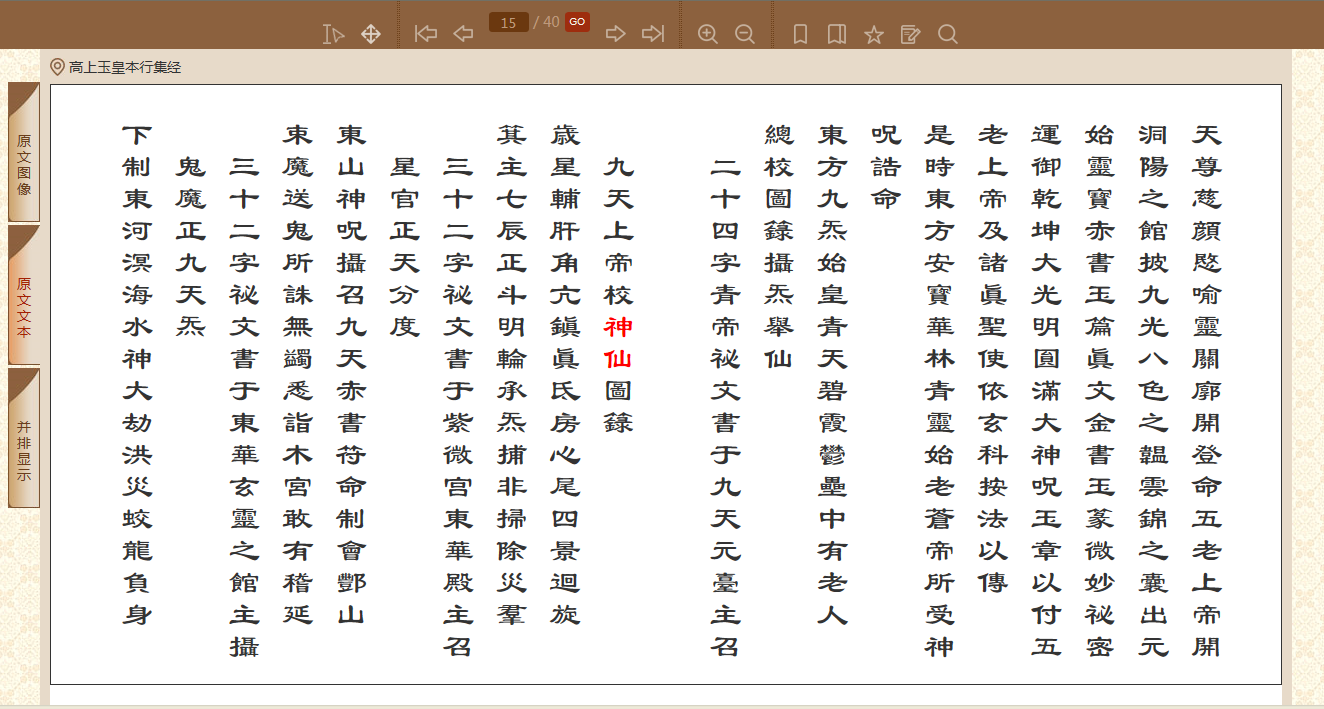Go to the previous page

pyautogui.click(x=463, y=35)
